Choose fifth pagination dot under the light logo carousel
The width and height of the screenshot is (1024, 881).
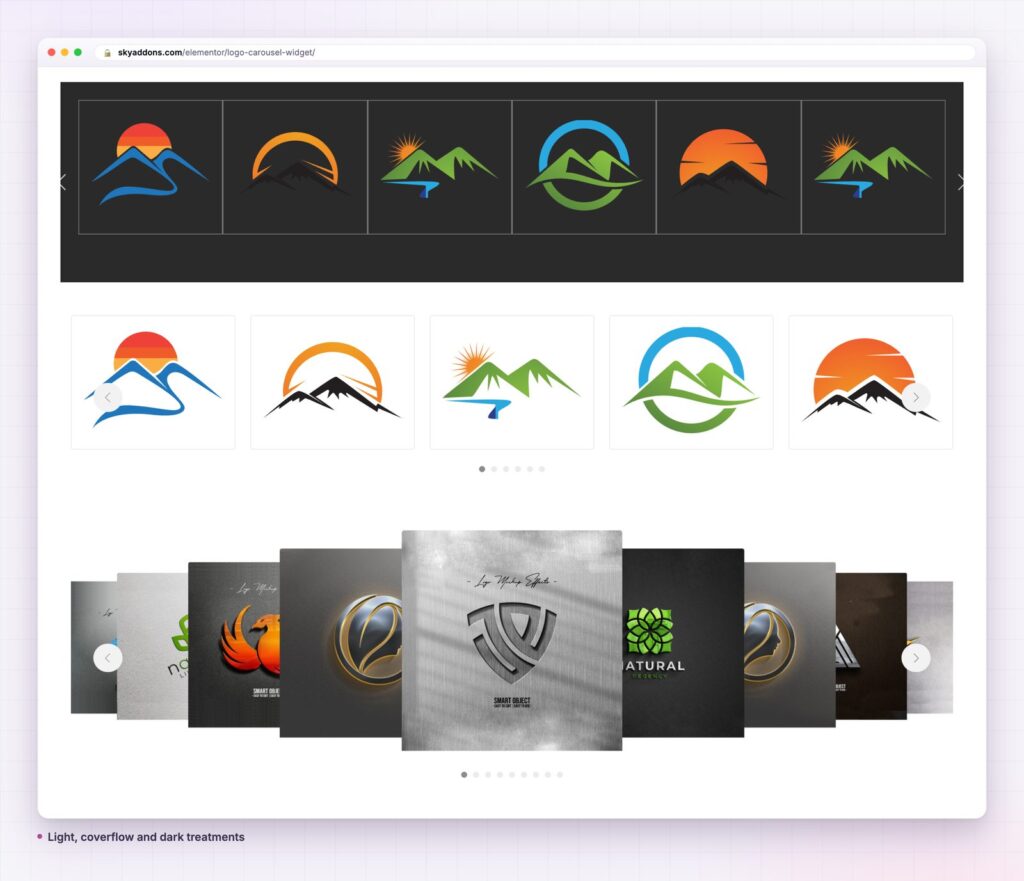[x=530, y=469]
